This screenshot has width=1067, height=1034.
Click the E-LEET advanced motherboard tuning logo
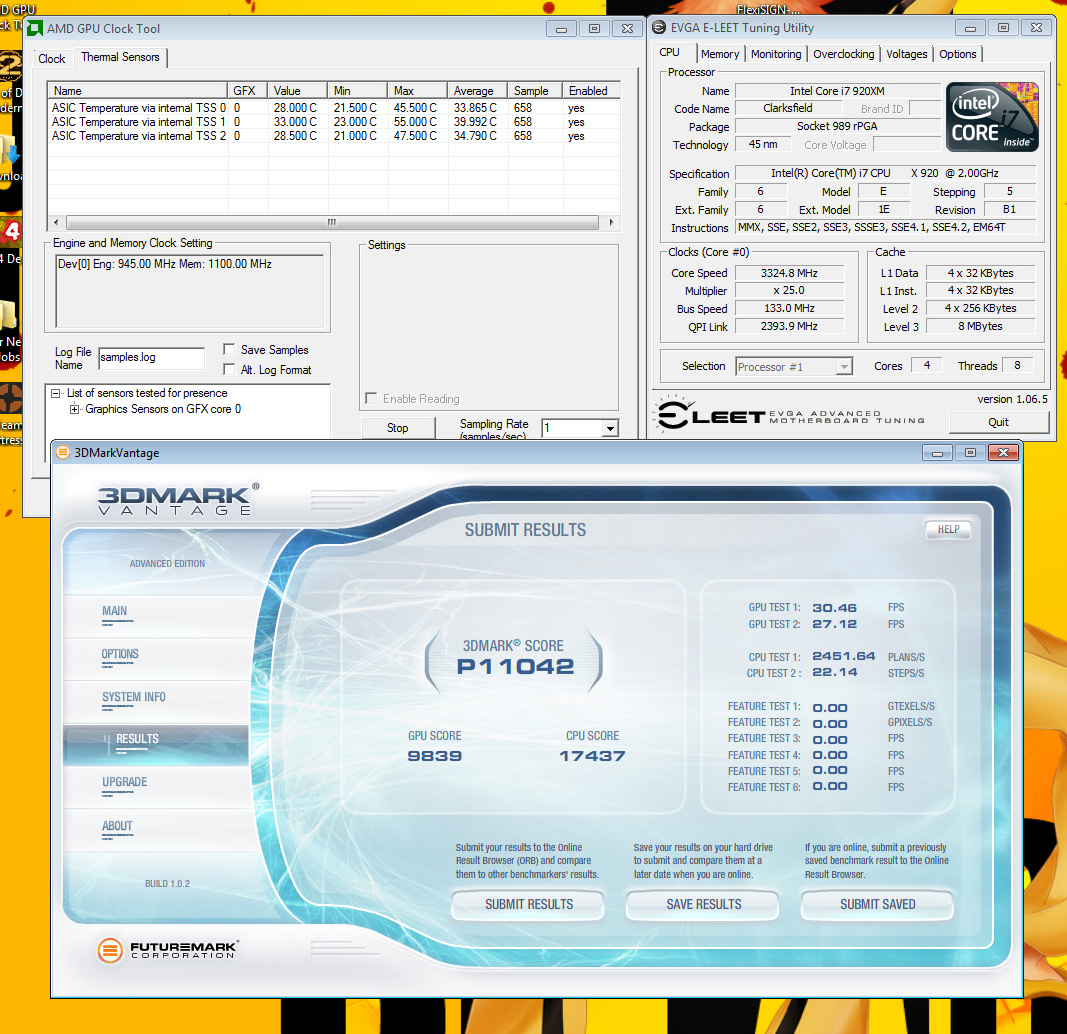click(791, 414)
